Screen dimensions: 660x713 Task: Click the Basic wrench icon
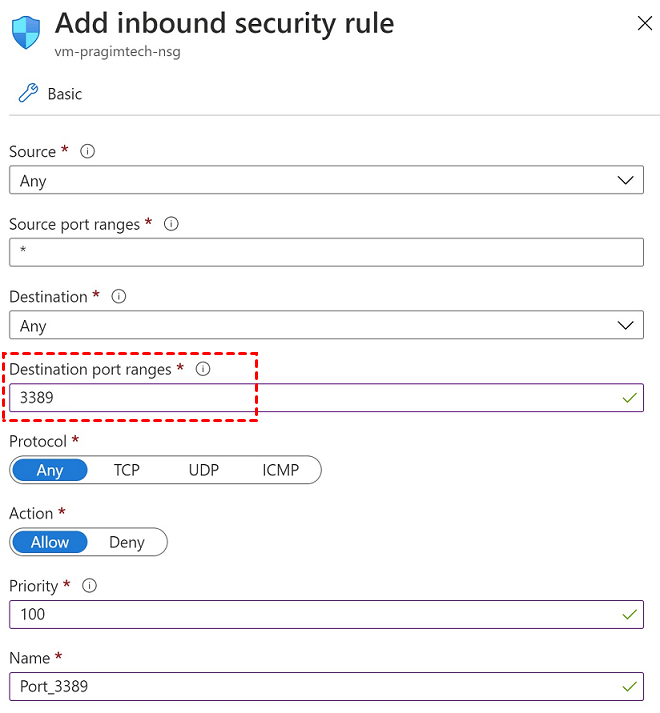pyautogui.click(x=27, y=94)
